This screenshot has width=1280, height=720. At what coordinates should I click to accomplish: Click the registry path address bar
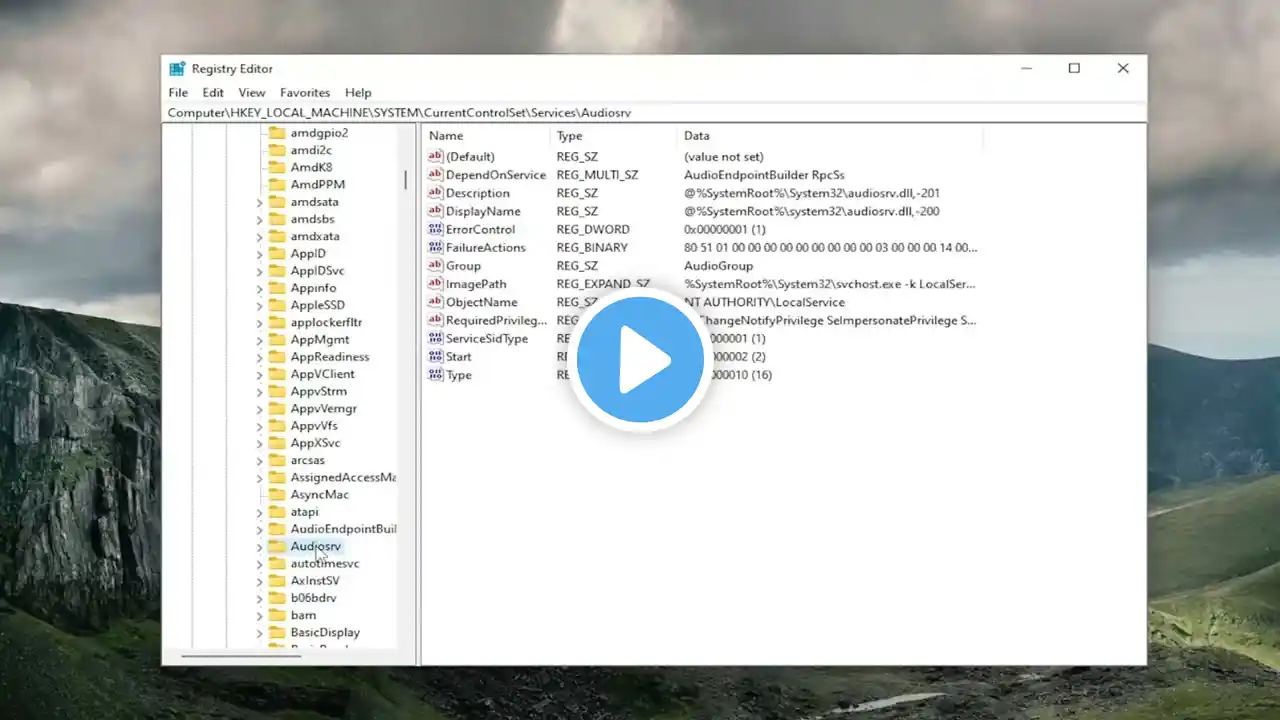click(x=654, y=113)
